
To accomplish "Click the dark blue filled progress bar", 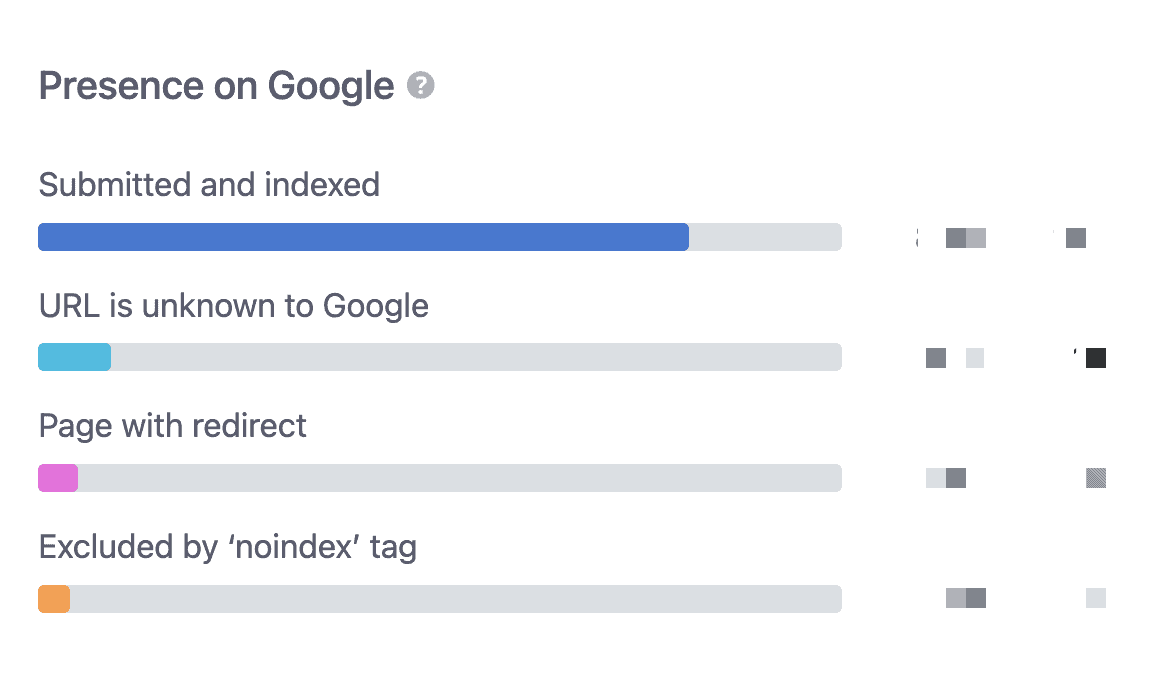I will tap(363, 237).
